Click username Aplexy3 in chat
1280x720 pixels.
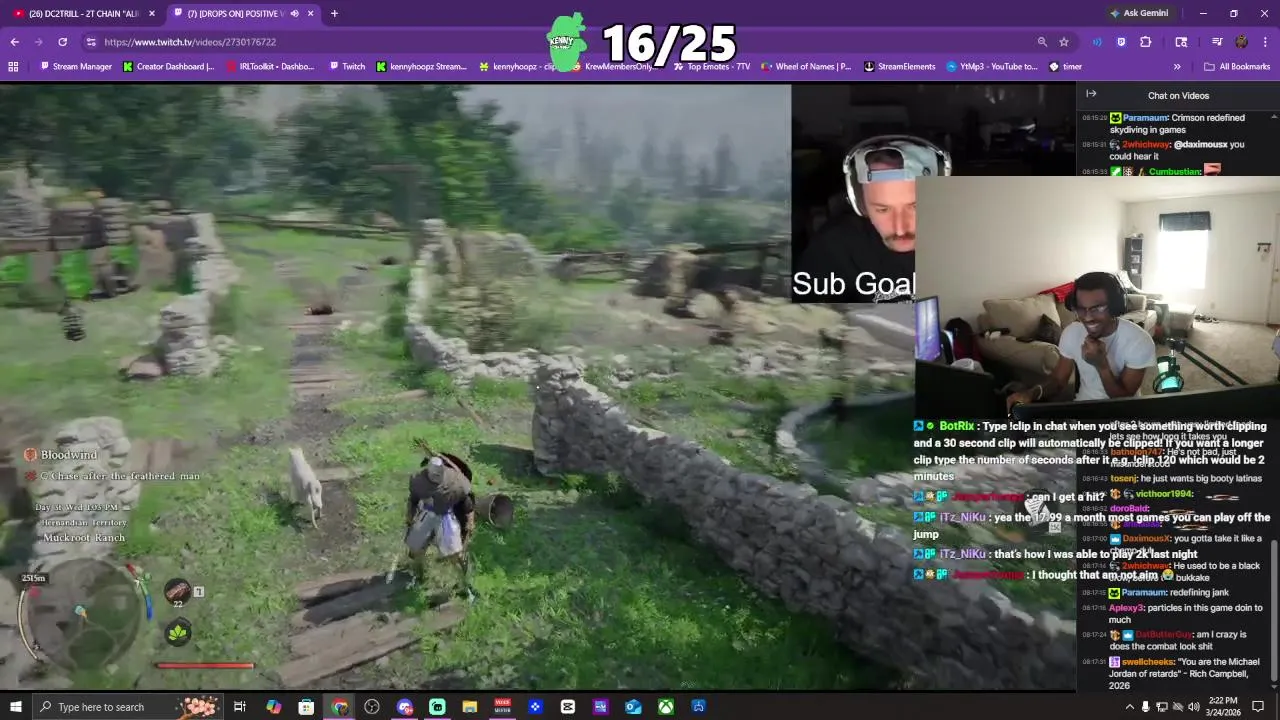click(x=1126, y=607)
